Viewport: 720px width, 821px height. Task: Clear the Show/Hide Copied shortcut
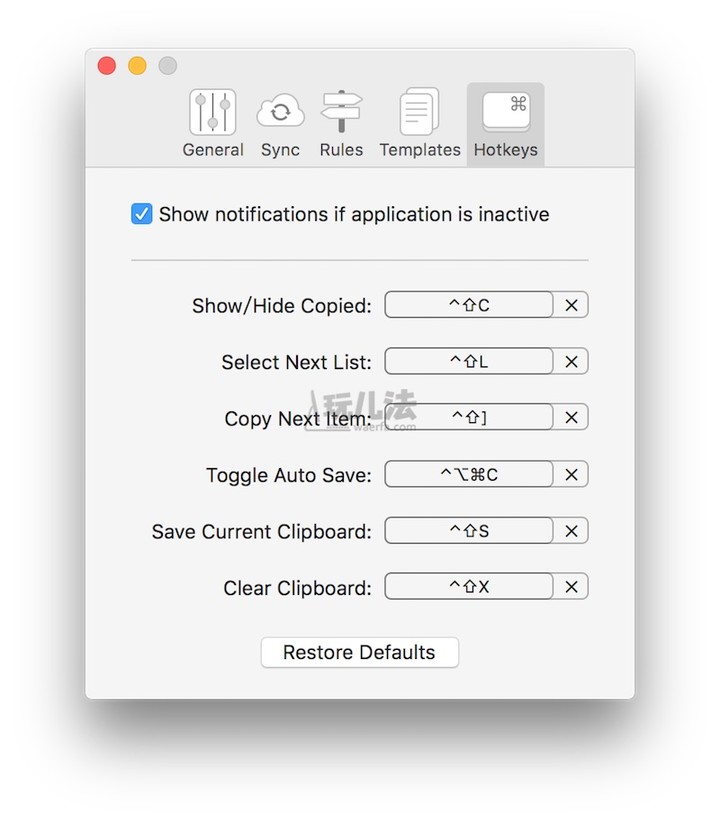tap(571, 305)
